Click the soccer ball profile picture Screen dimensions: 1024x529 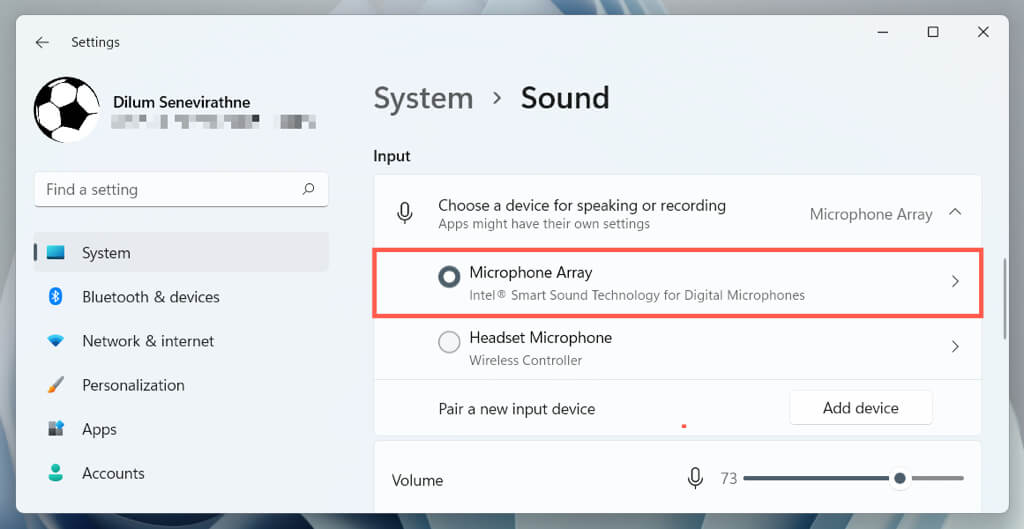(x=67, y=110)
